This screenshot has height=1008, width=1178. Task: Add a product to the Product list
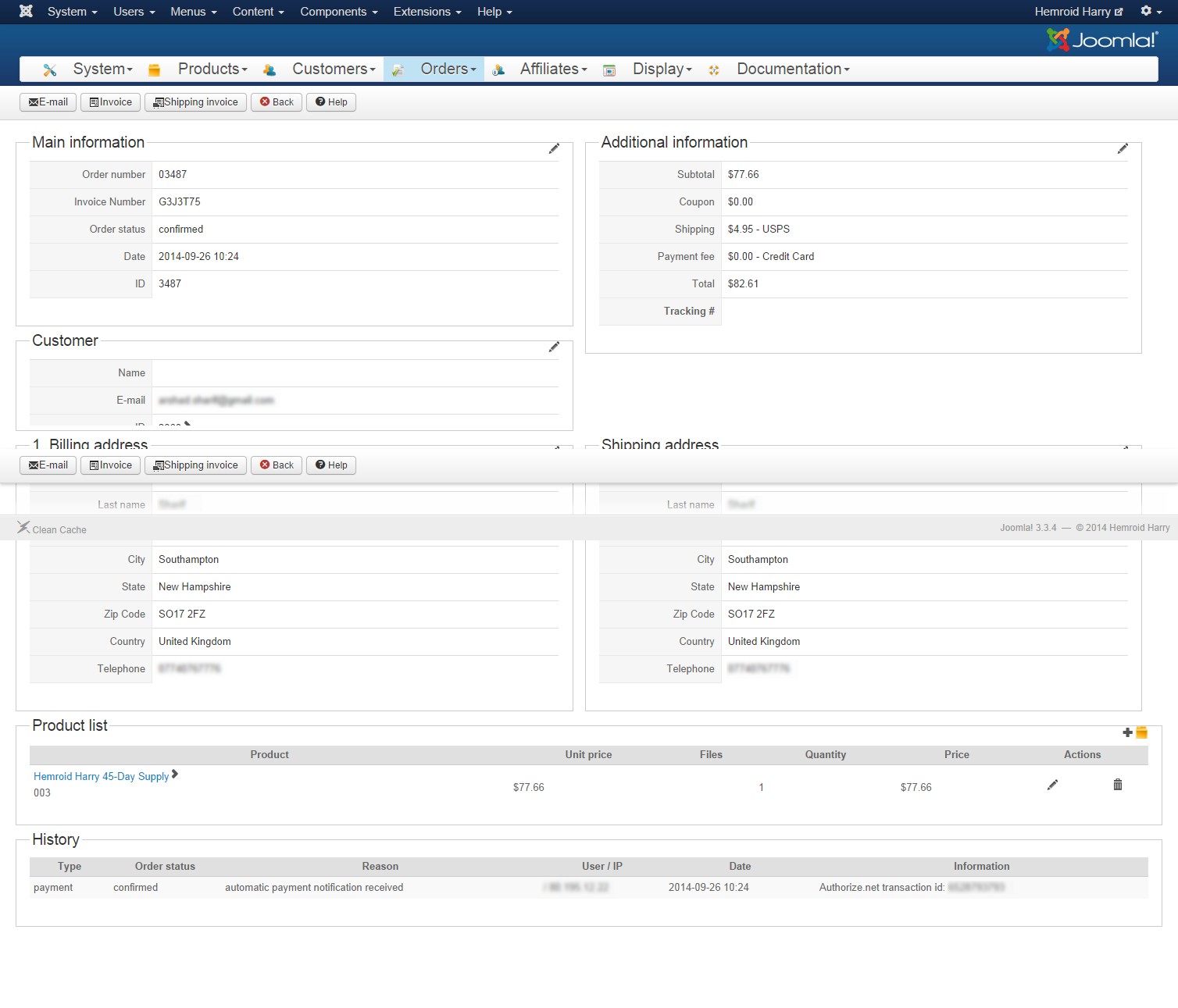(1135, 732)
